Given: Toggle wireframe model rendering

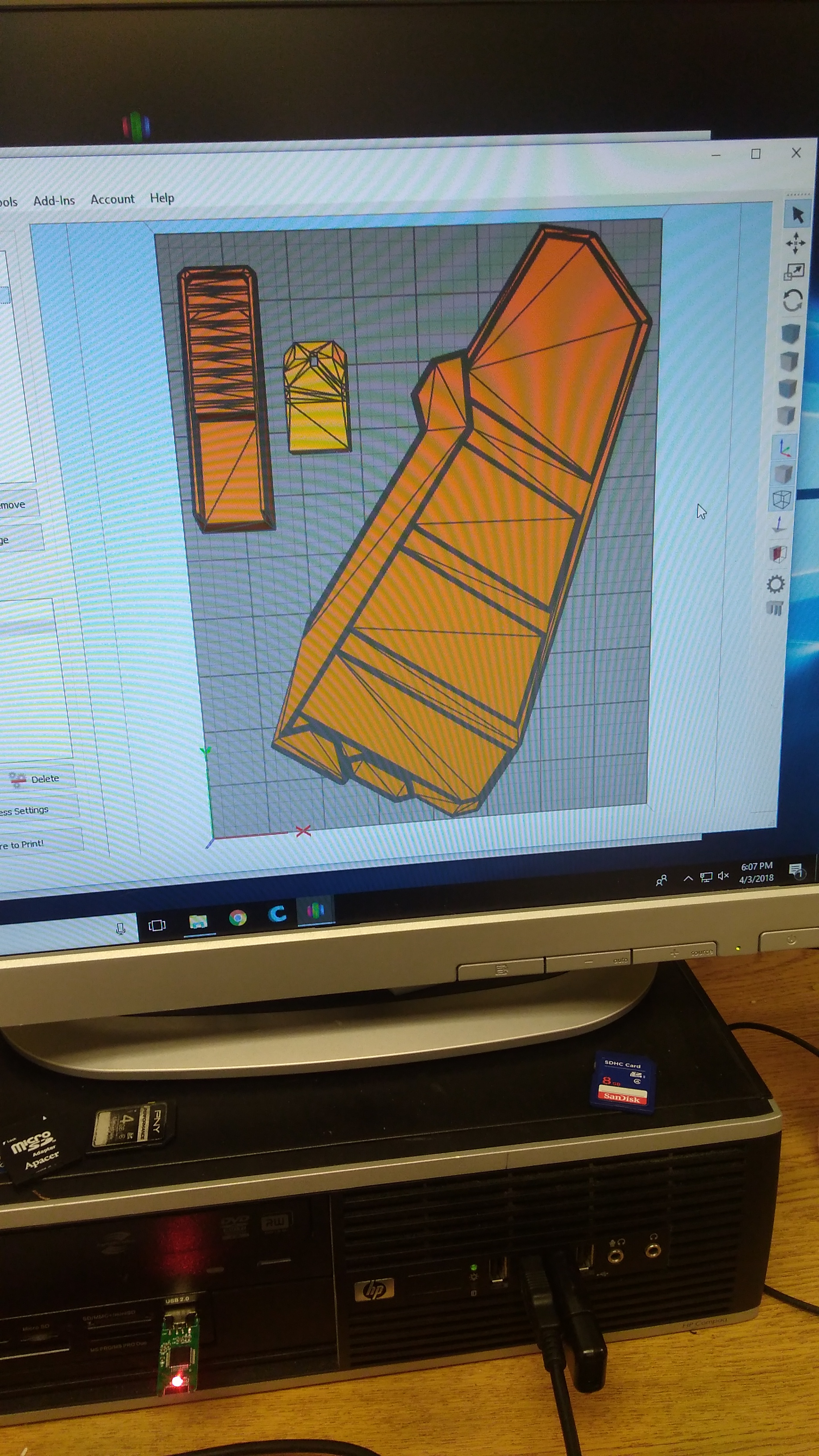Looking at the screenshot, I should click(781, 499).
